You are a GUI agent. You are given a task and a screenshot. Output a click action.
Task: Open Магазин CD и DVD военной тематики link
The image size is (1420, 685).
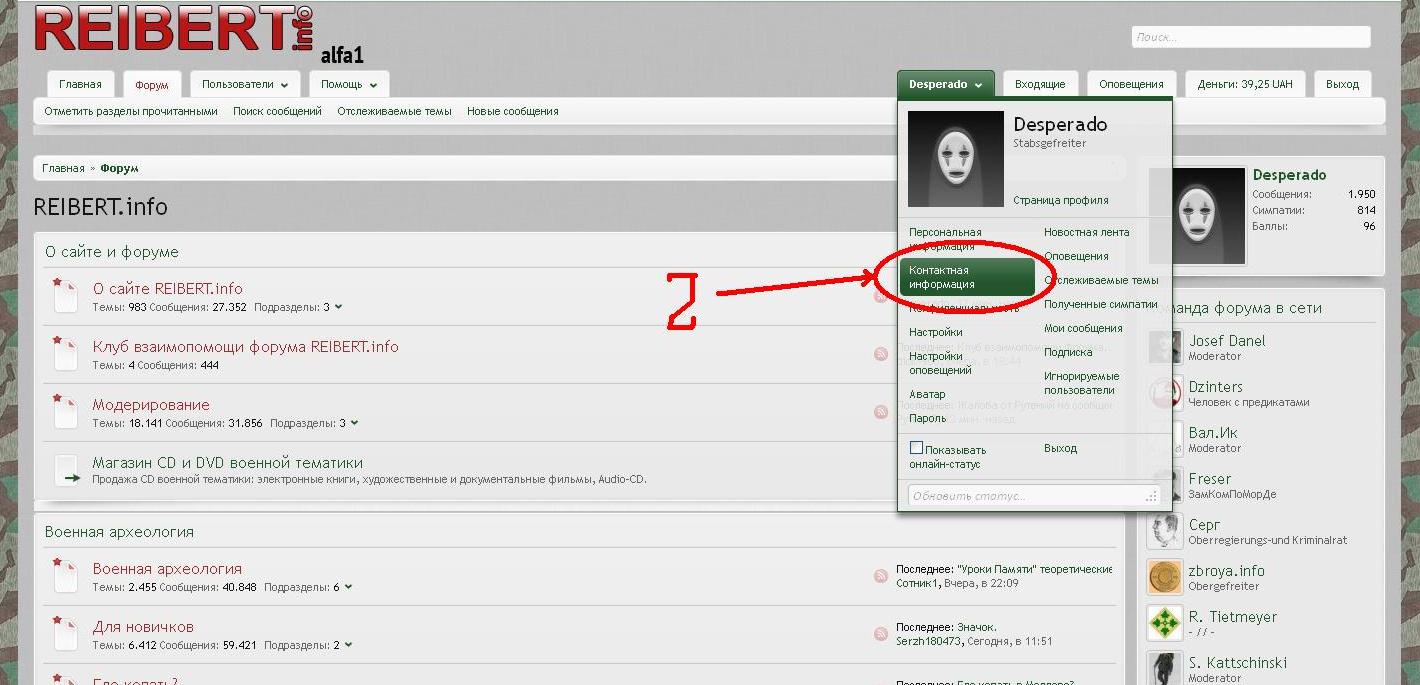[x=228, y=463]
